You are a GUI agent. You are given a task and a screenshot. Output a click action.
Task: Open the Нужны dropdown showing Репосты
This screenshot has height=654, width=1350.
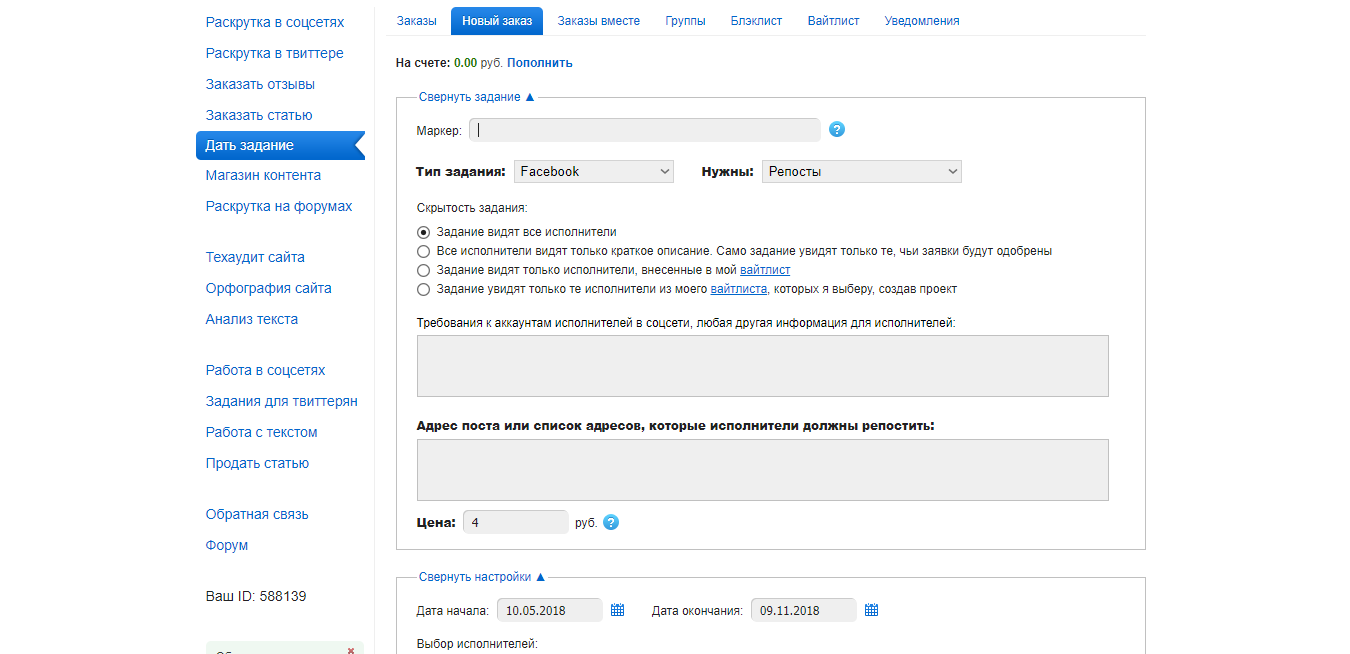click(x=861, y=172)
